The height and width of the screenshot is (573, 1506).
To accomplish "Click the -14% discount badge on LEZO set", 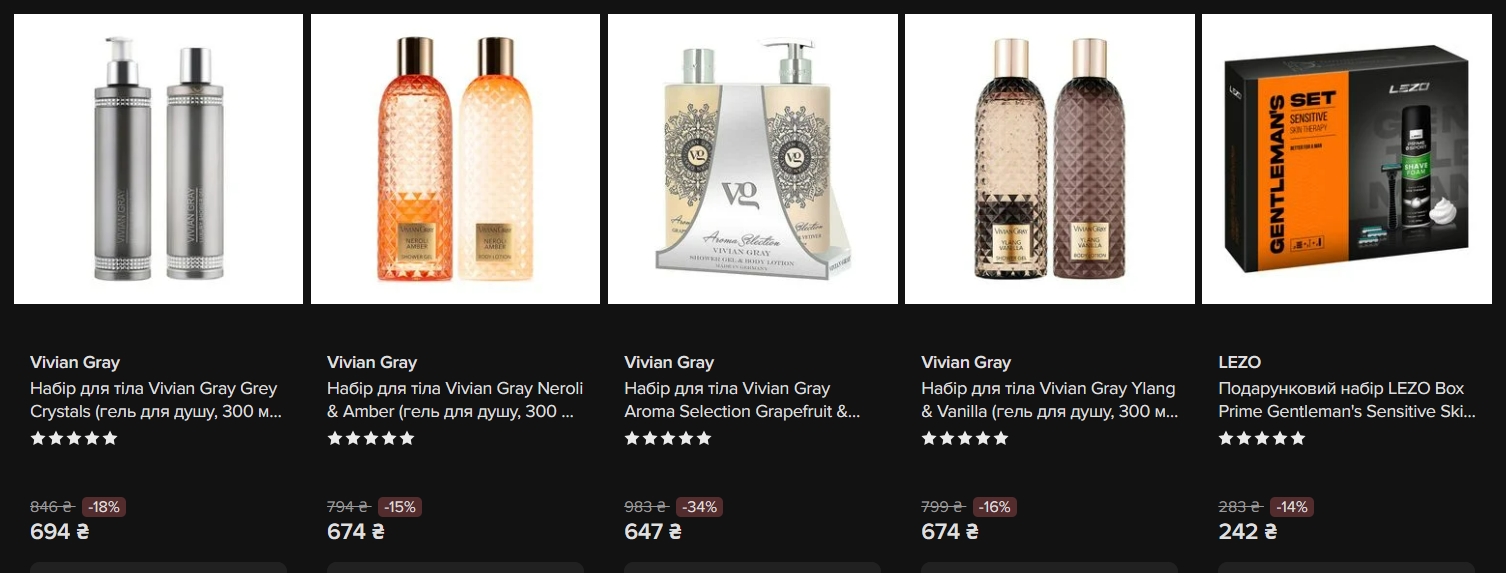I will coord(1291,507).
